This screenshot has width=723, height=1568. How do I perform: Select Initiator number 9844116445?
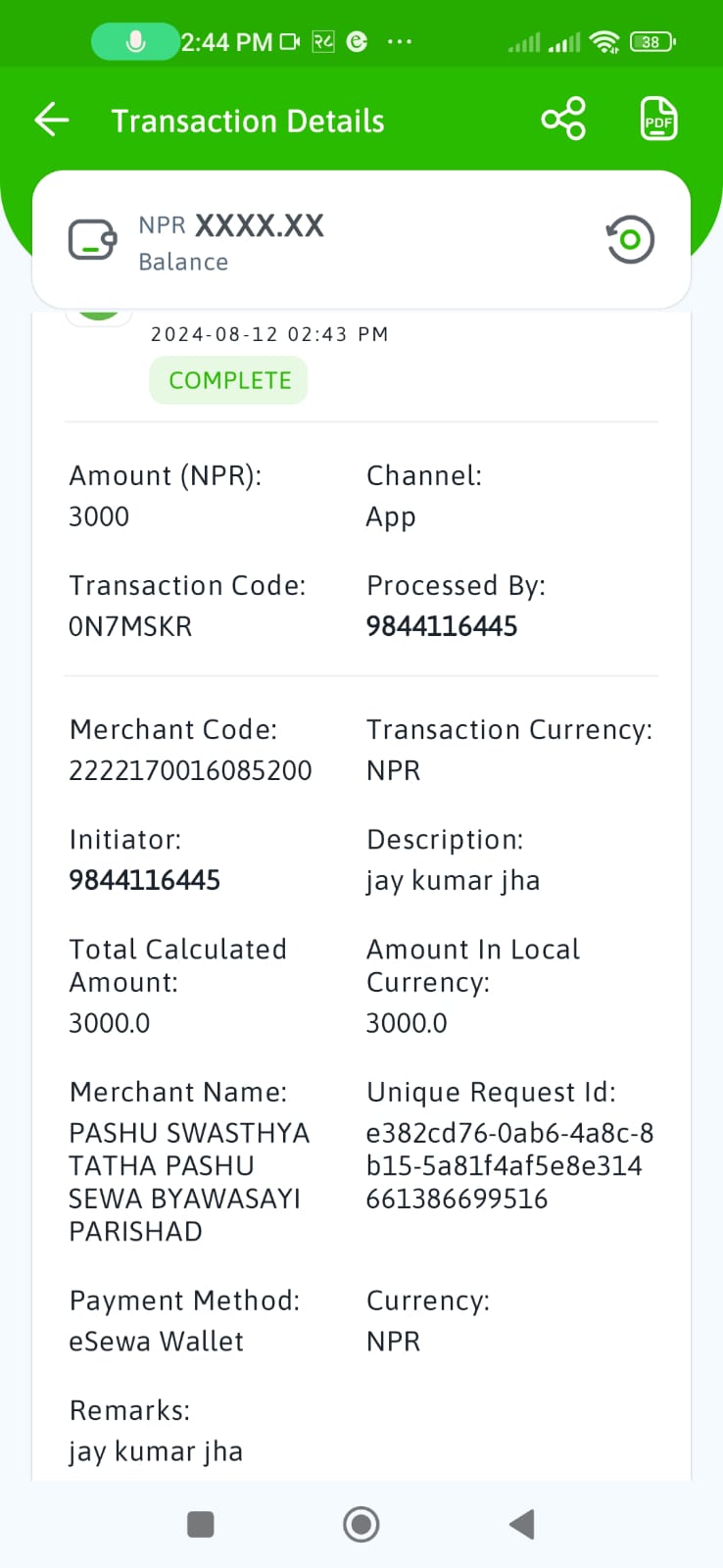(145, 880)
